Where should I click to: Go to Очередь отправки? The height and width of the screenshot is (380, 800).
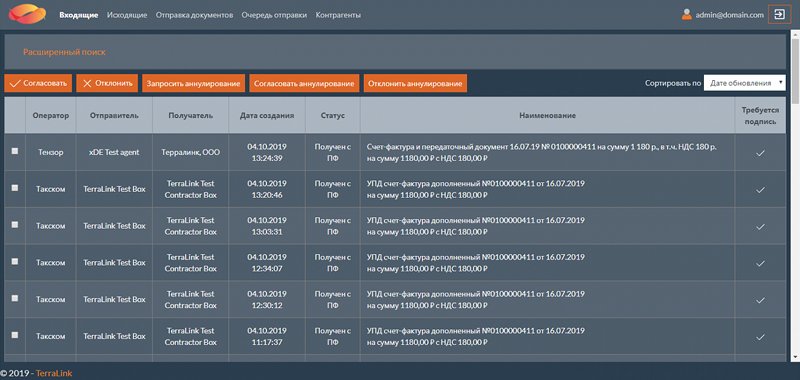point(274,15)
